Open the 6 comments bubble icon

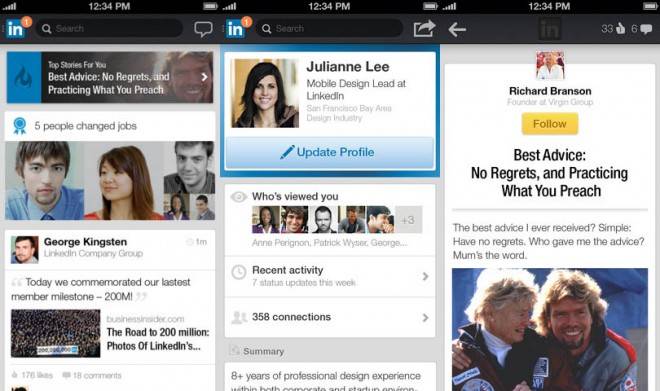click(646, 29)
